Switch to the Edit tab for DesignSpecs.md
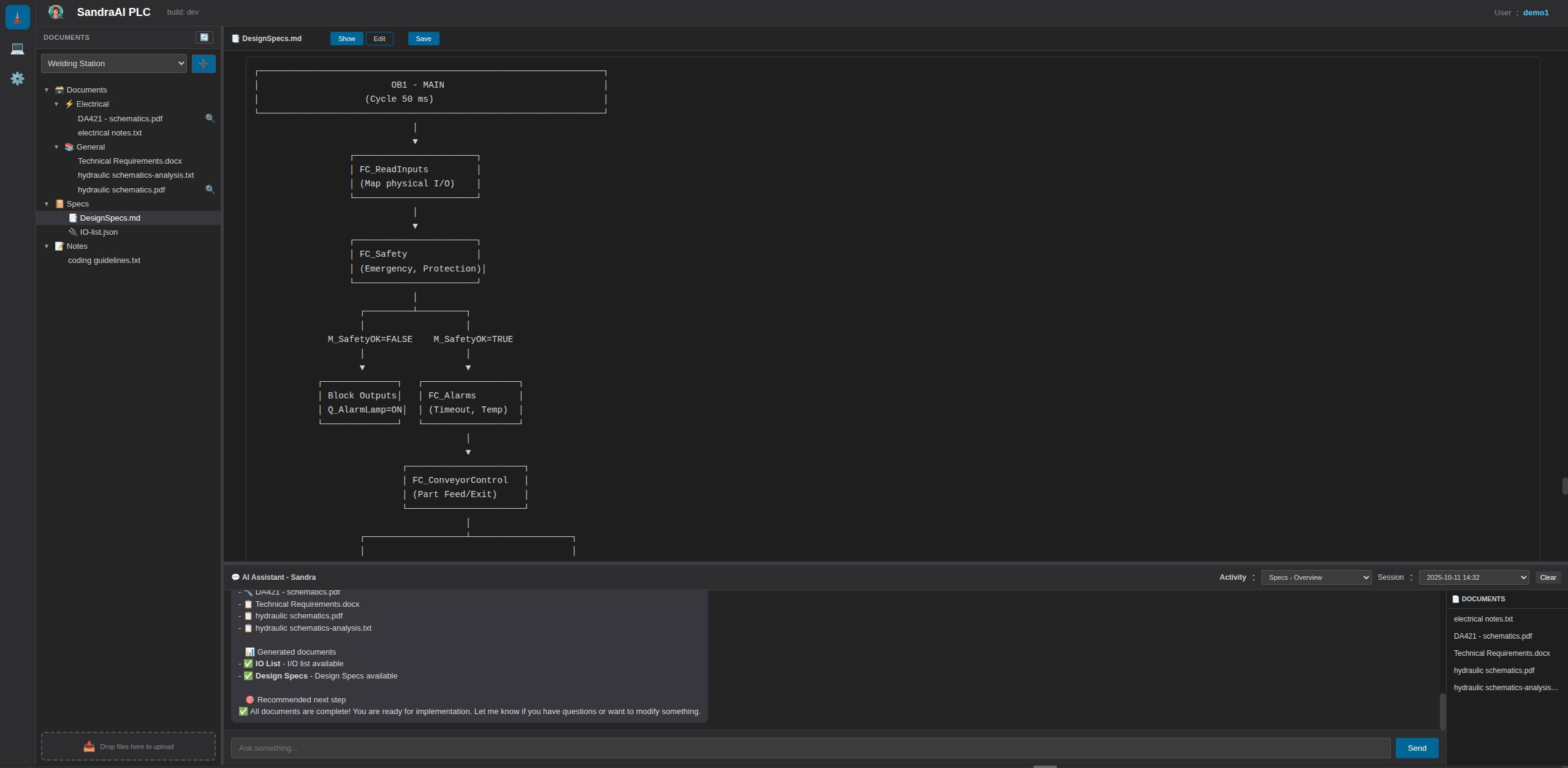 click(379, 38)
